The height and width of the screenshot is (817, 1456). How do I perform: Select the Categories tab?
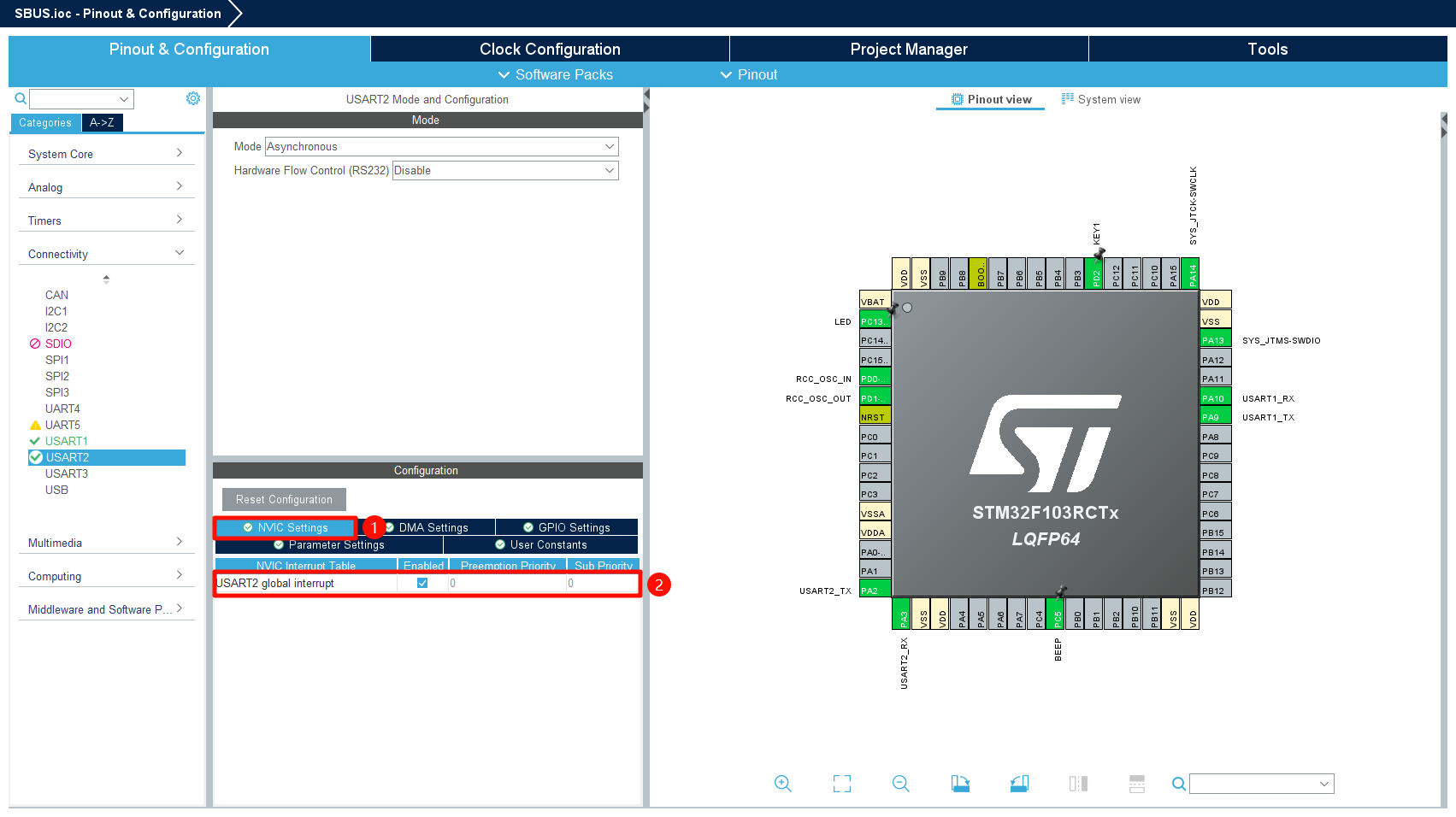45,122
